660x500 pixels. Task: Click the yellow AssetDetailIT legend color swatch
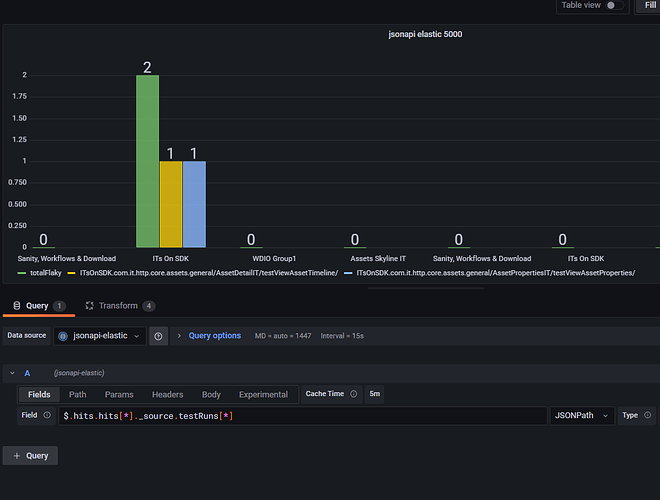coord(72,274)
